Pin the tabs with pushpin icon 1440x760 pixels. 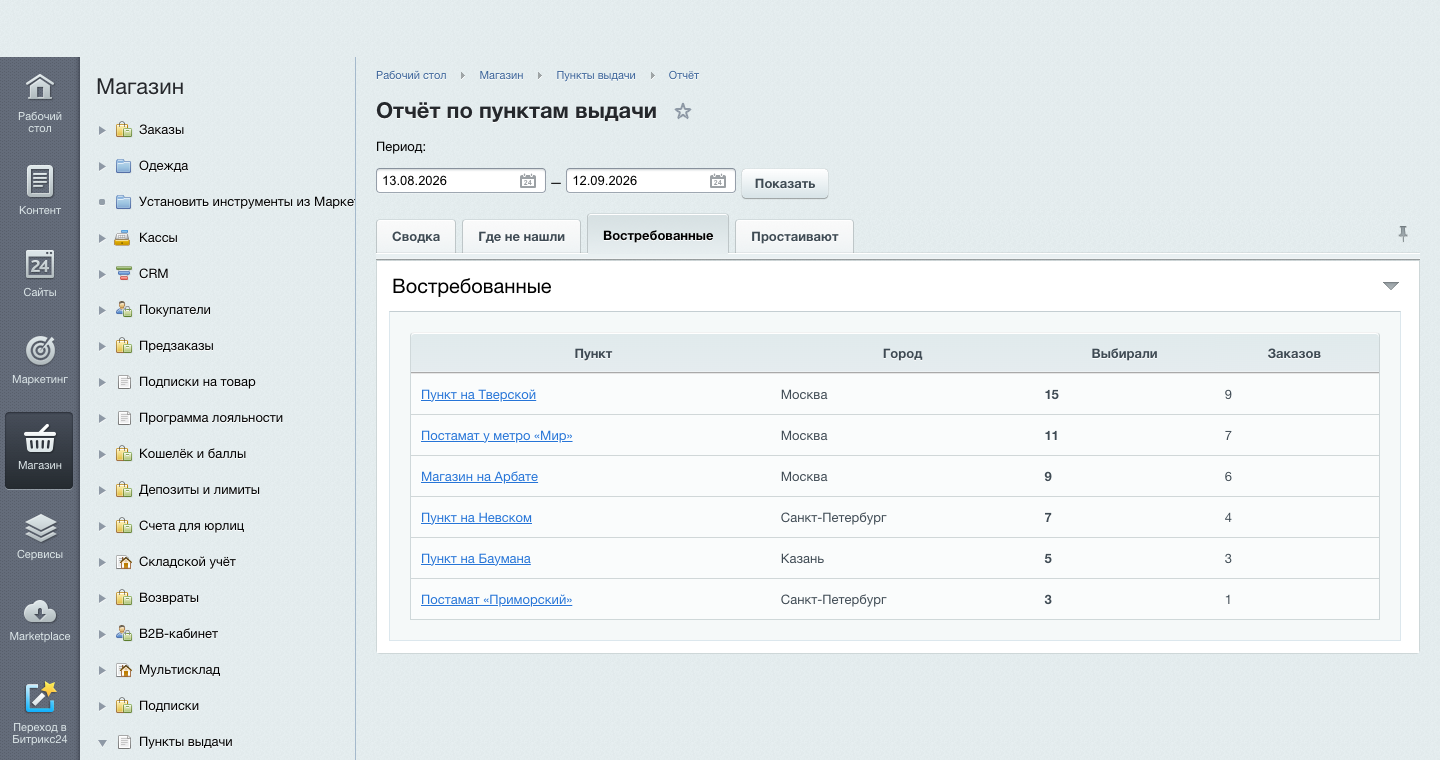coord(1403,234)
